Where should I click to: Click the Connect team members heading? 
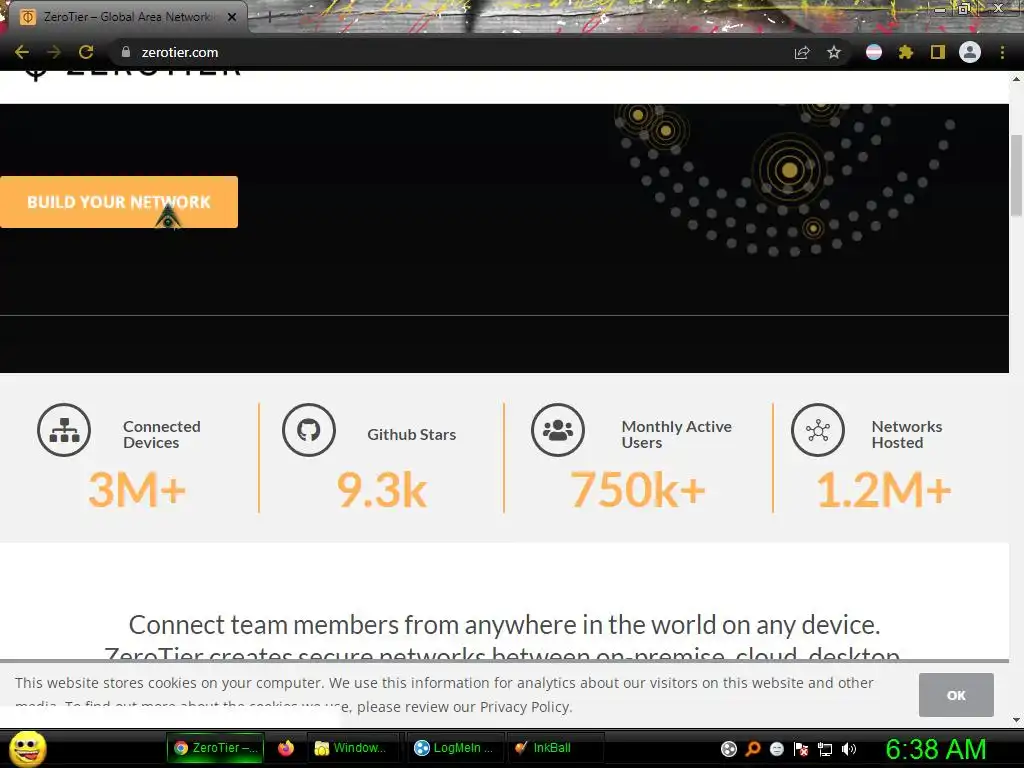point(504,625)
